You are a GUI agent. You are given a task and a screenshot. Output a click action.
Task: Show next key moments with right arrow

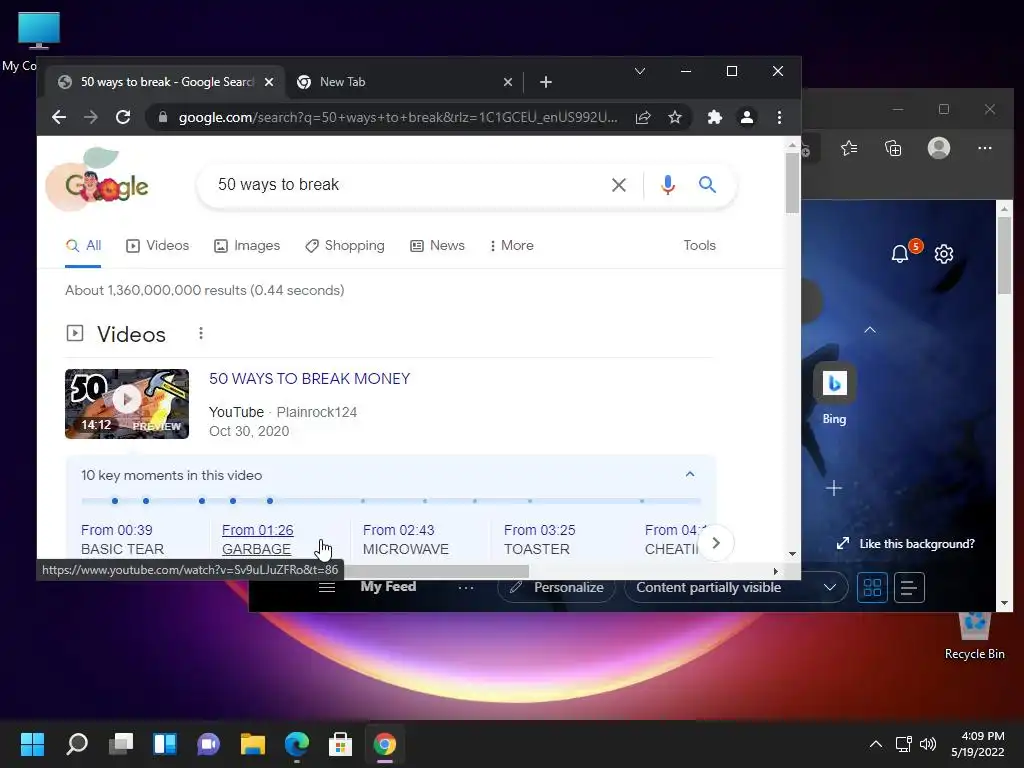coord(716,543)
